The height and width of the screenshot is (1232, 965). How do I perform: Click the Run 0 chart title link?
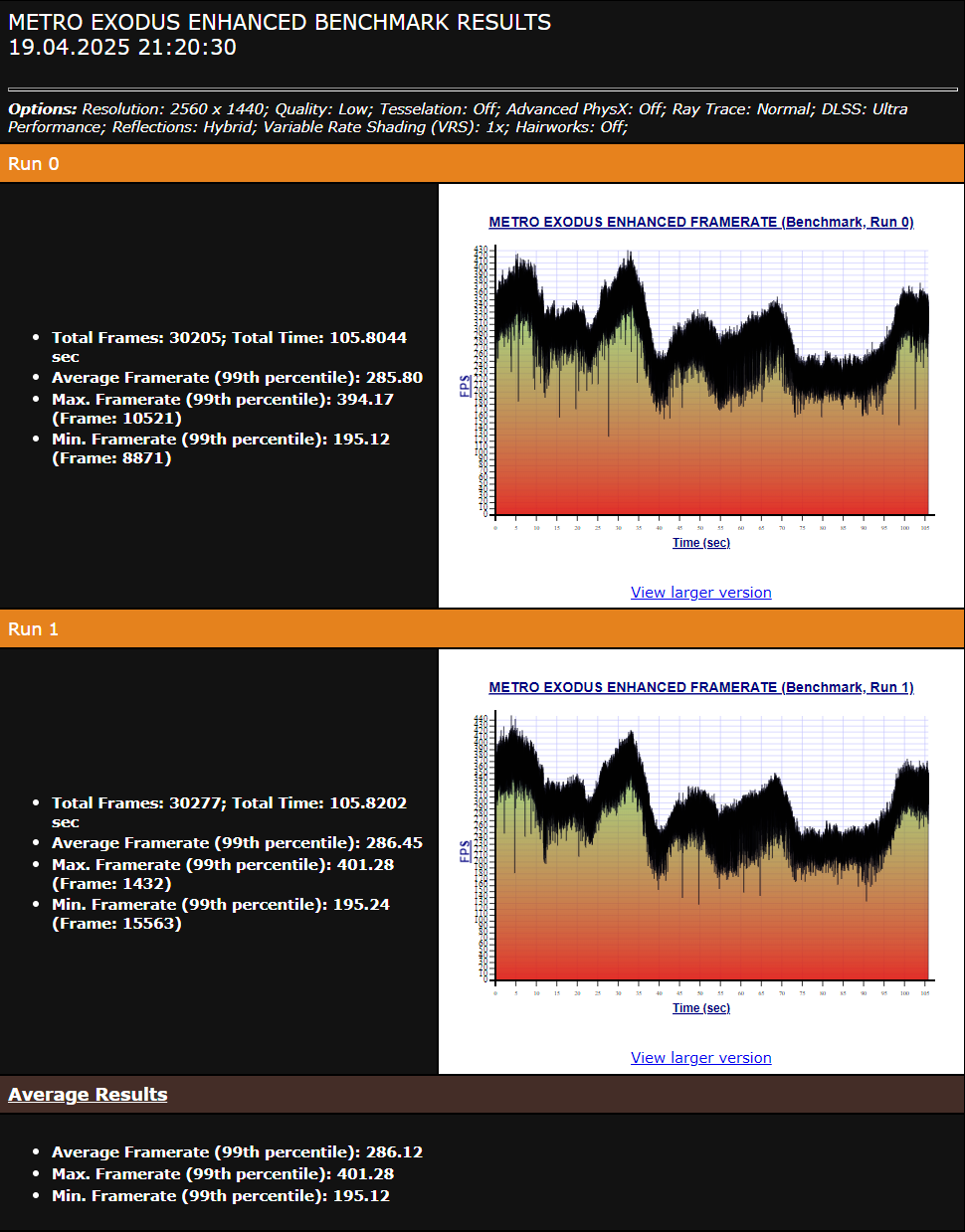700,222
